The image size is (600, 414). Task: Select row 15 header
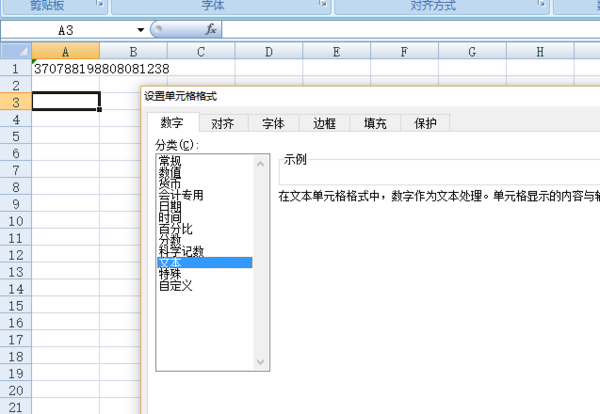click(16, 305)
